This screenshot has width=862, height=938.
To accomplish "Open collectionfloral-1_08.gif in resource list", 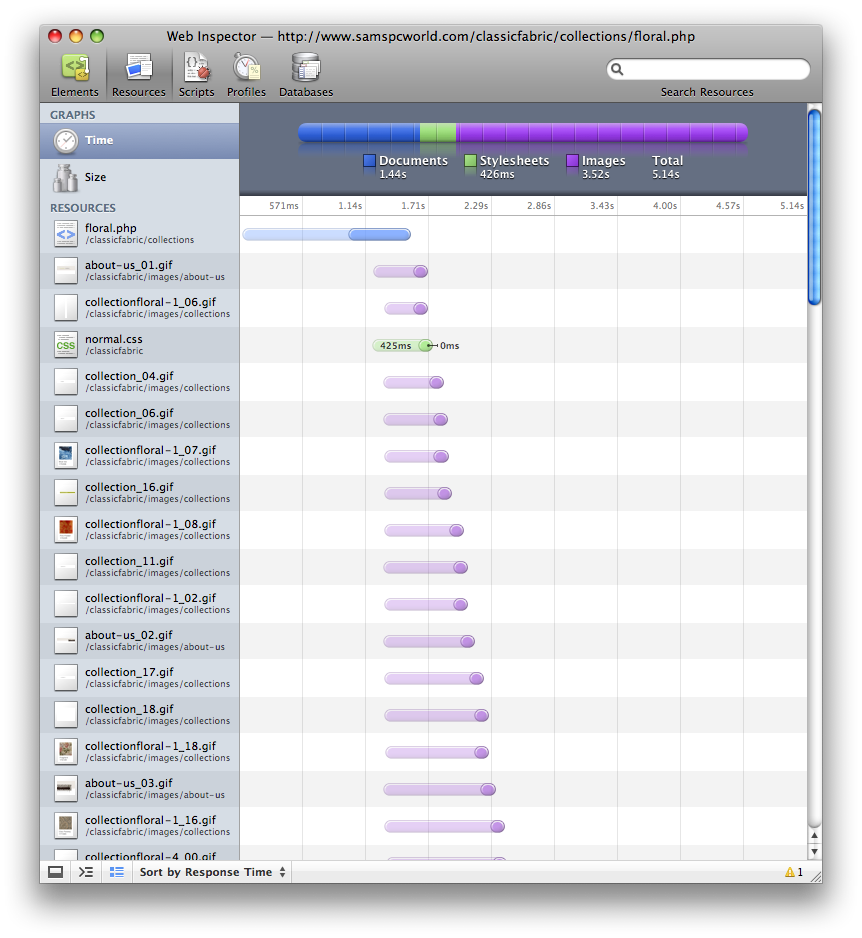I will (x=139, y=530).
